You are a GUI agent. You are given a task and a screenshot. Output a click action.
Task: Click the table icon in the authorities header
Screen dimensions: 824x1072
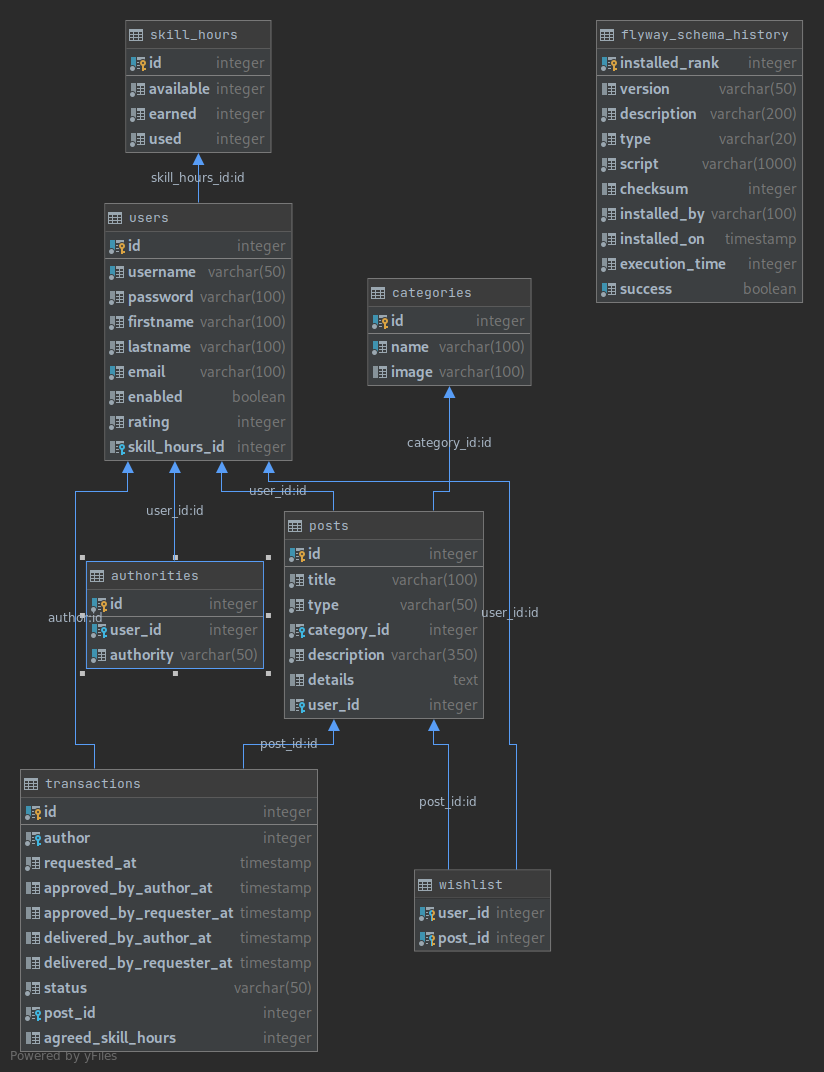click(96, 575)
